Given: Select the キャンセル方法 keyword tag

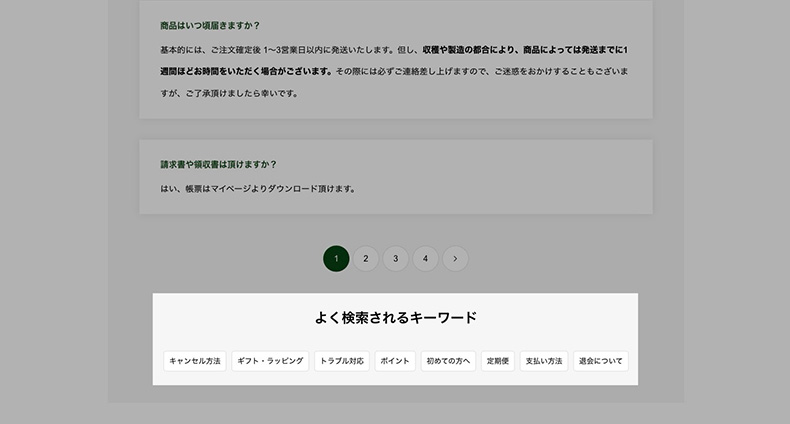Looking at the screenshot, I should point(194,361).
